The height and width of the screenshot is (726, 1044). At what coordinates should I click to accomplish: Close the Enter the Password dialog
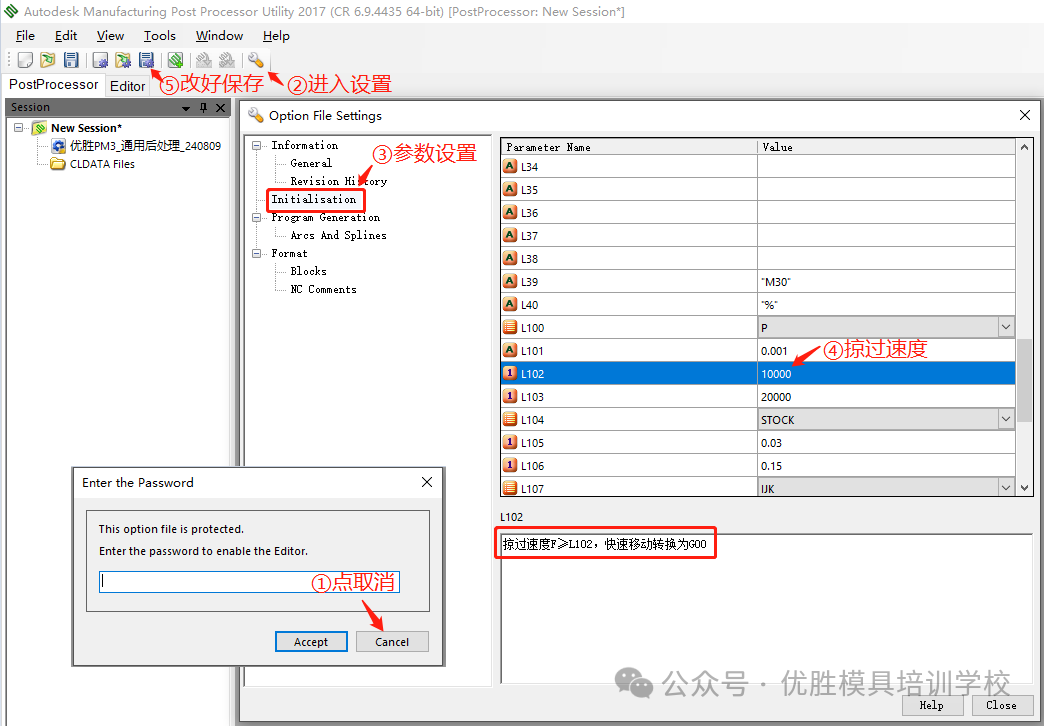[427, 482]
